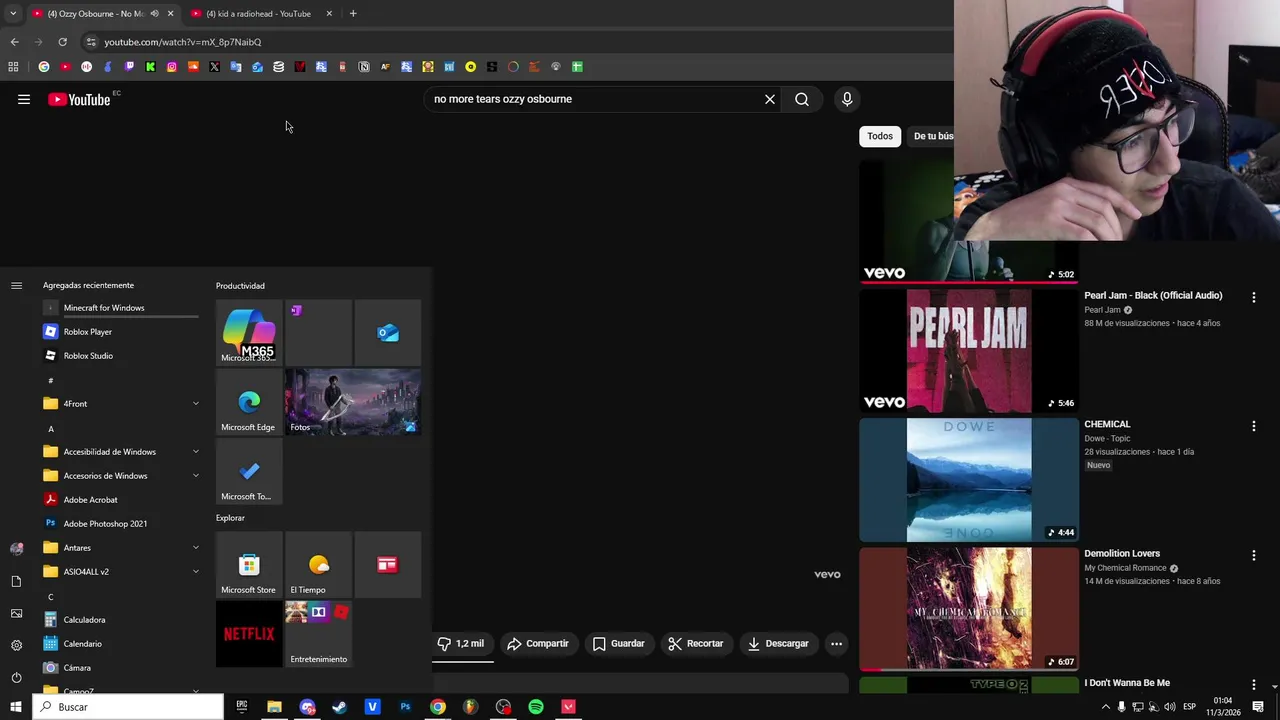The width and height of the screenshot is (1280, 720).
Task: Mute the Ozzy Osbourne tab audio
Action: point(154,14)
